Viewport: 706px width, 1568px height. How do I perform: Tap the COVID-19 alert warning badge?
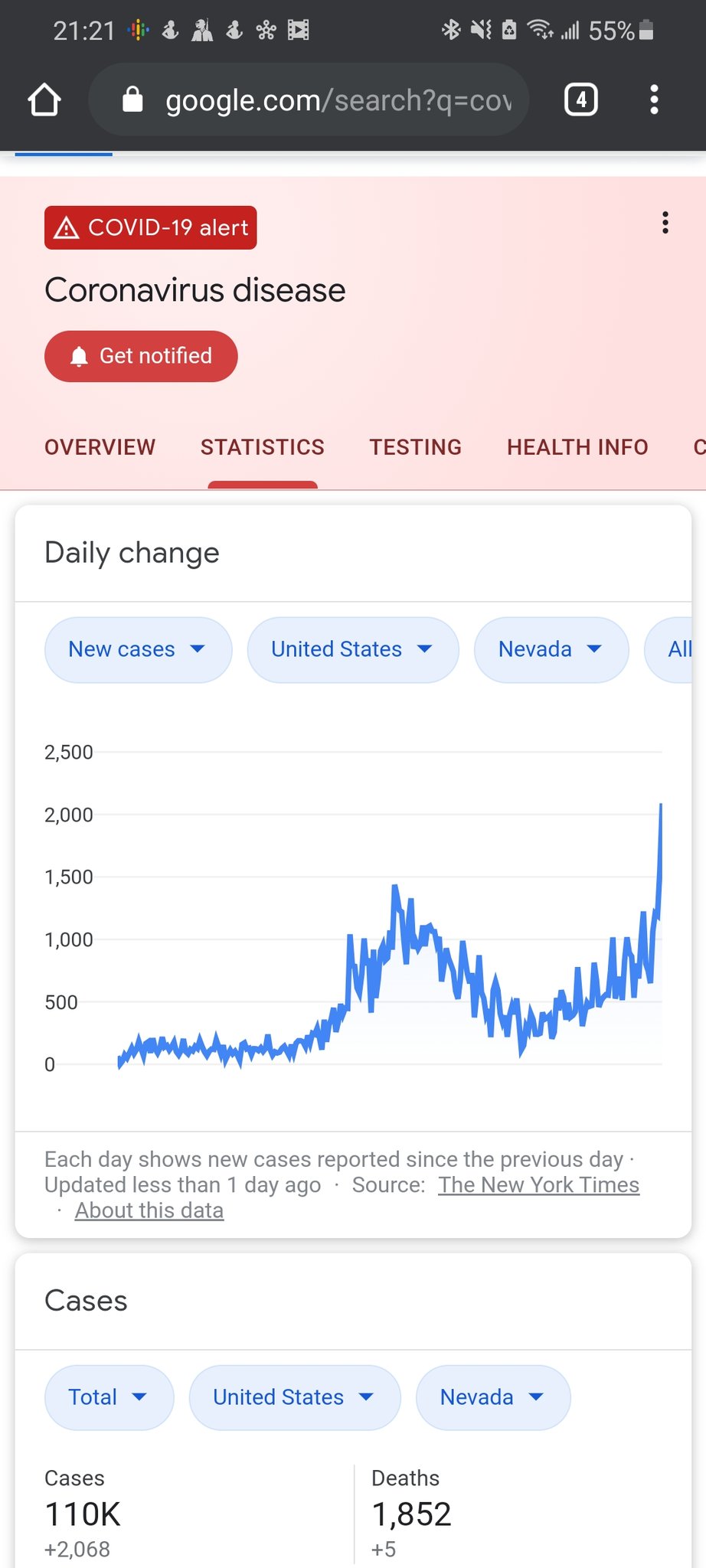click(x=151, y=227)
